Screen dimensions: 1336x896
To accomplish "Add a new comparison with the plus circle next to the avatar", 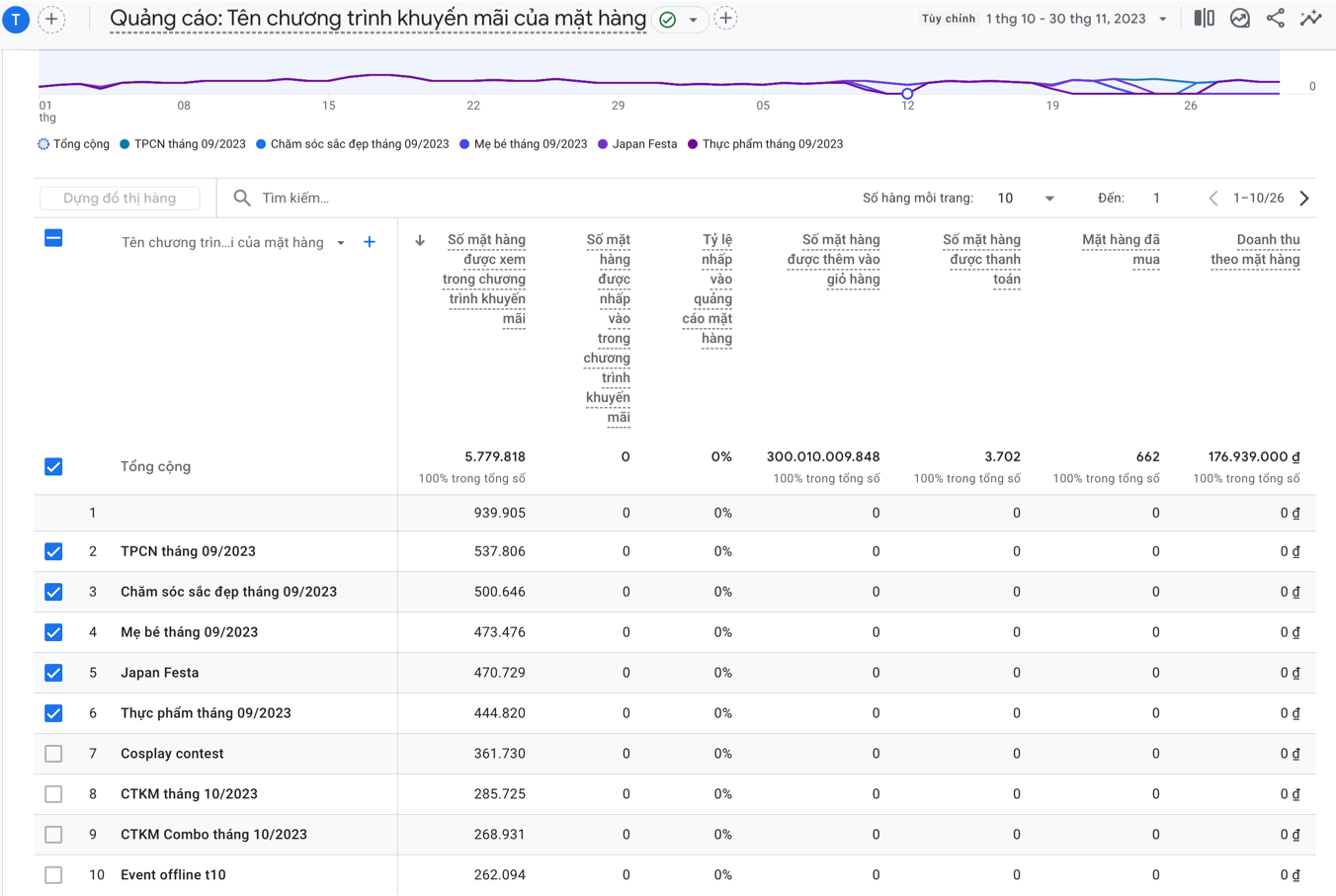I will click(x=51, y=19).
